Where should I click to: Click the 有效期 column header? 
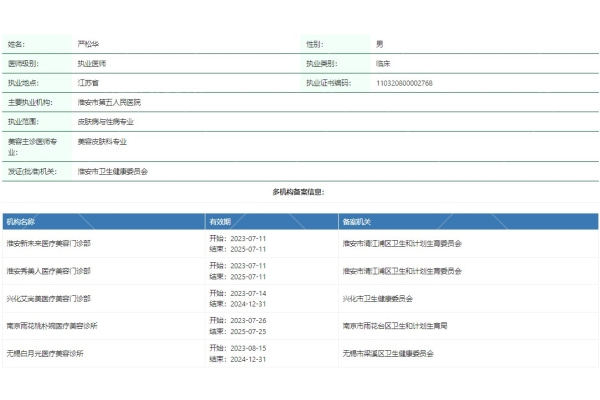[220, 222]
